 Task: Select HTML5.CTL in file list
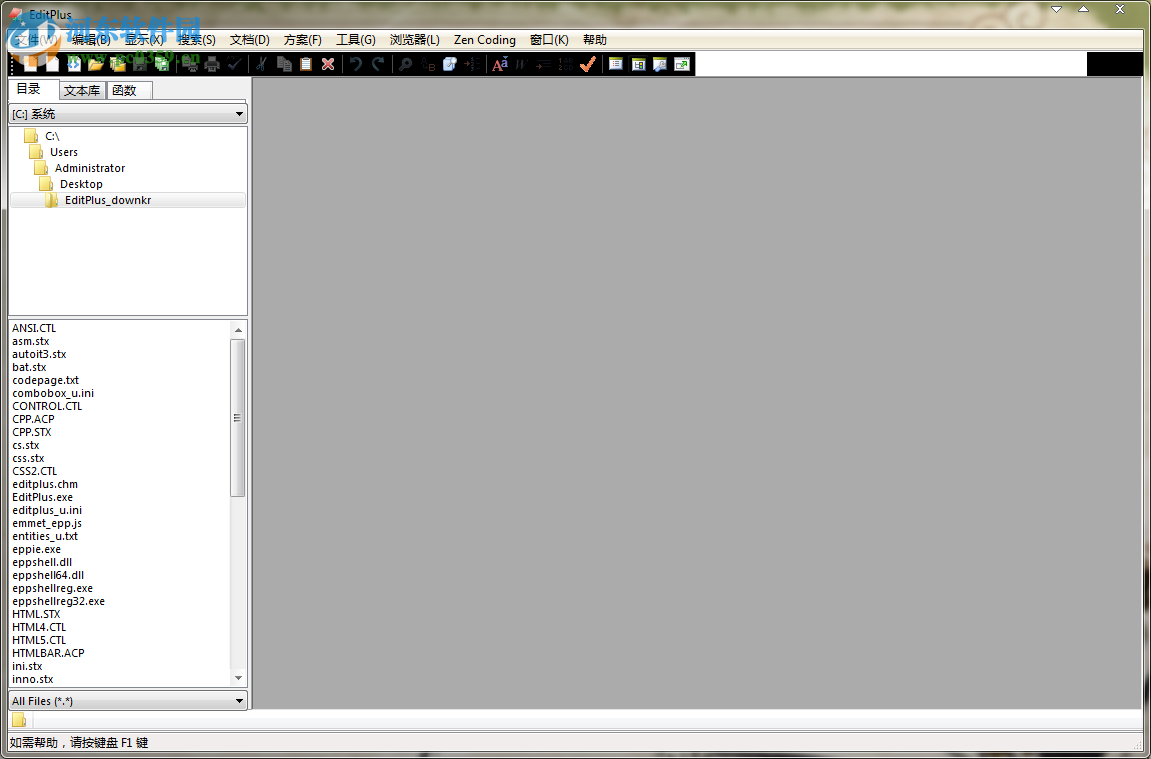coord(39,640)
